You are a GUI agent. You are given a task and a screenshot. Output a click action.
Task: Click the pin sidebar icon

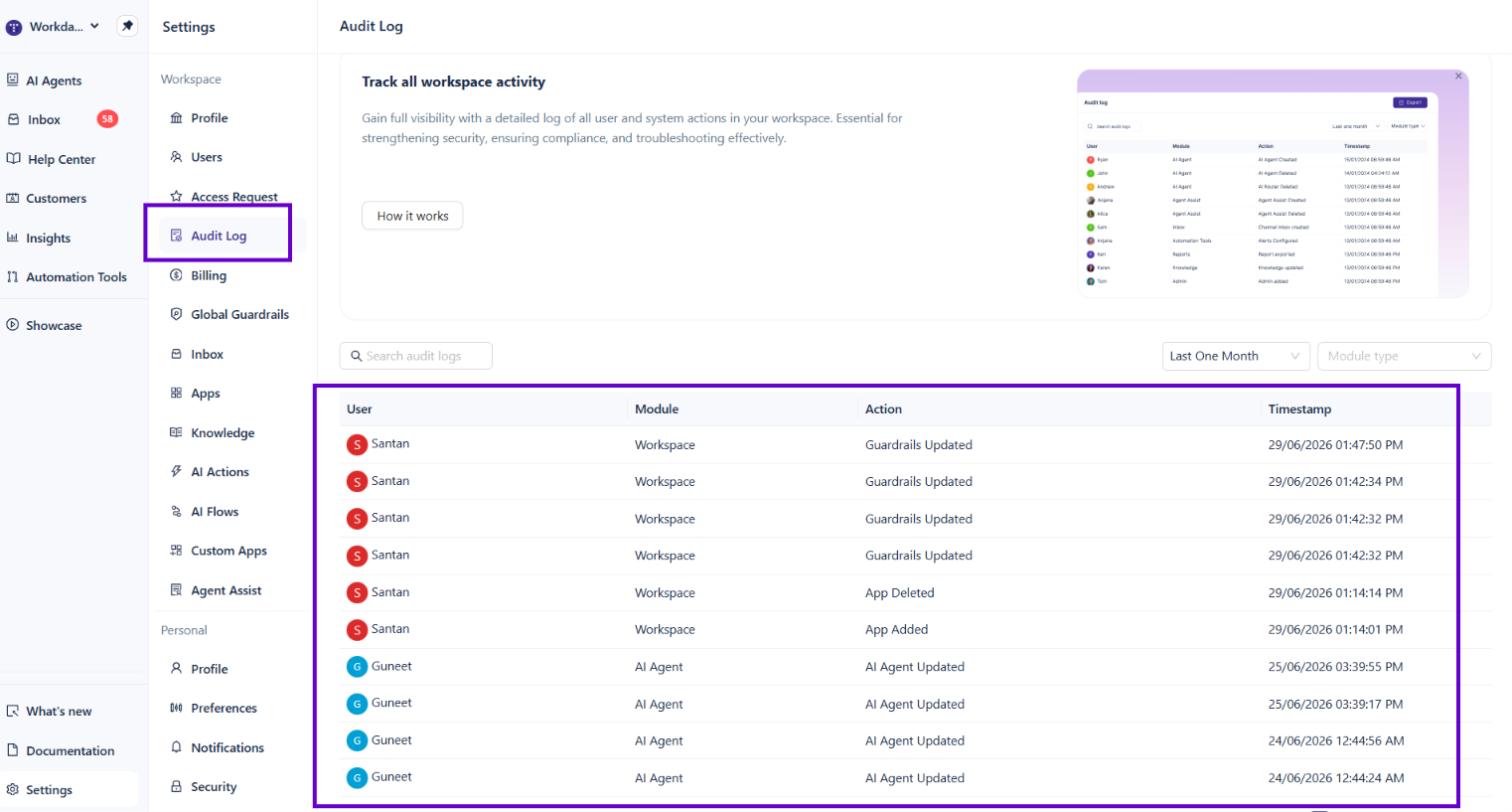click(x=127, y=26)
